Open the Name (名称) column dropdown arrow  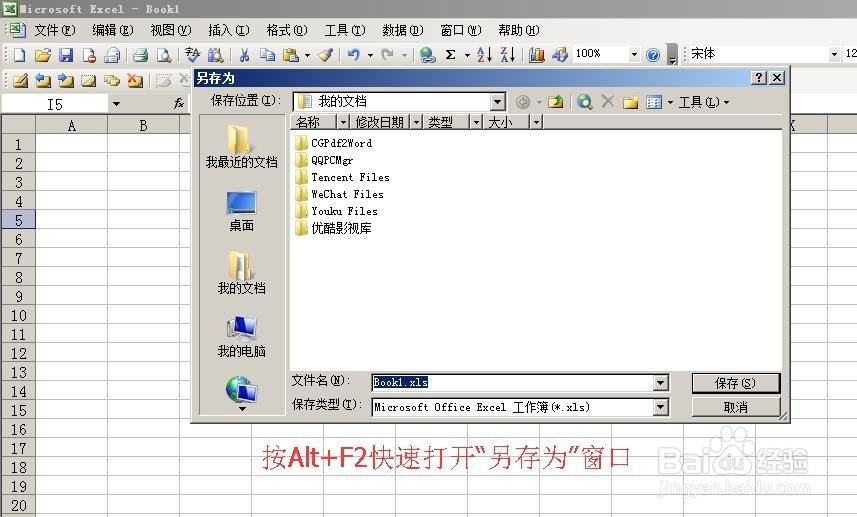tap(343, 122)
